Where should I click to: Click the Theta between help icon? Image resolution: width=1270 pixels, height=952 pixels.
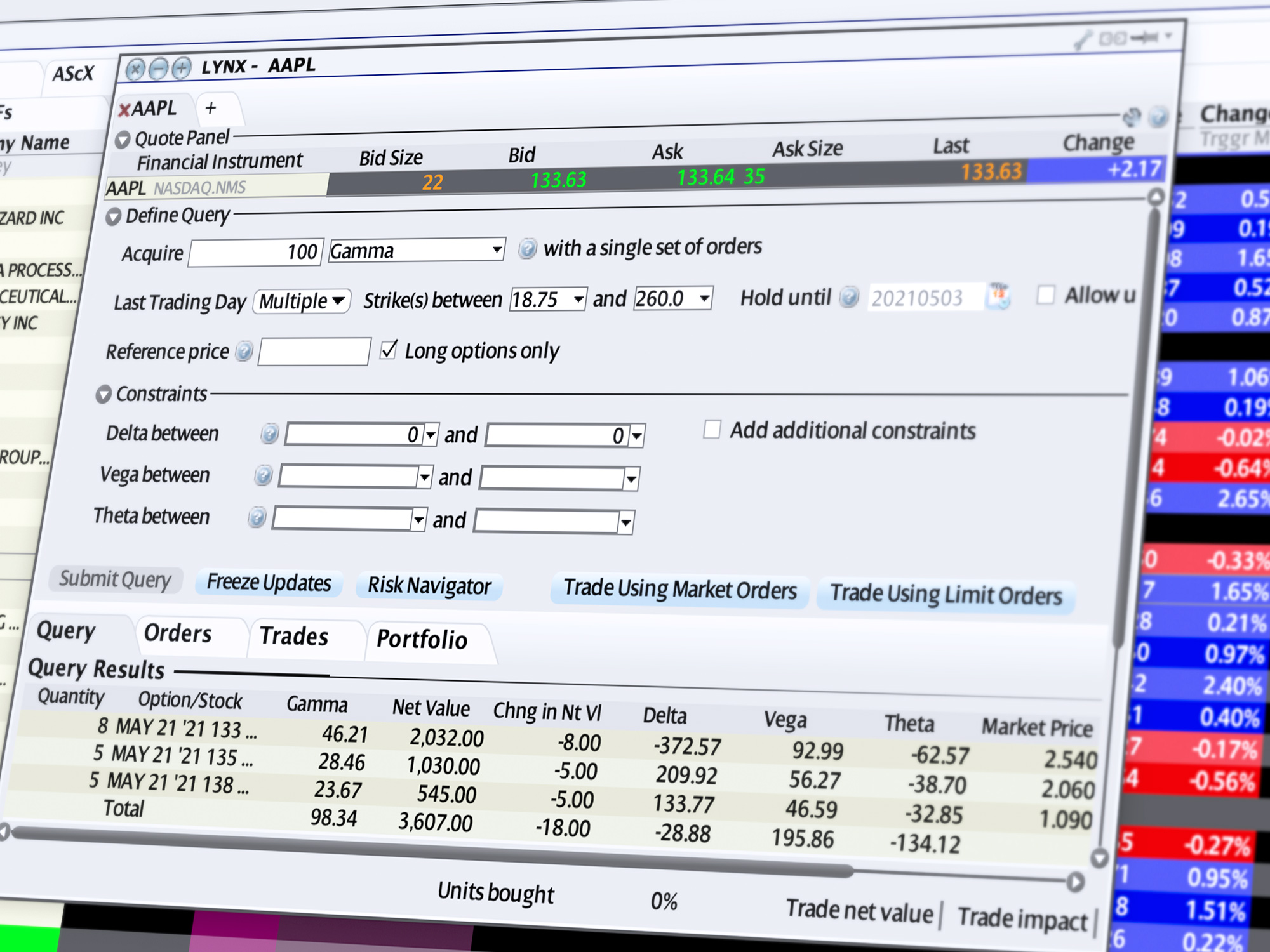pyautogui.click(x=257, y=518)
